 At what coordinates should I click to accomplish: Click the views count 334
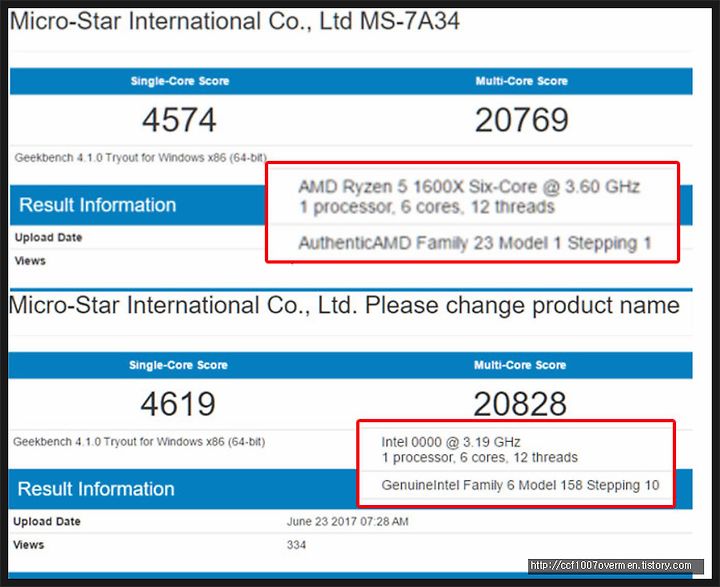(296, 545)
